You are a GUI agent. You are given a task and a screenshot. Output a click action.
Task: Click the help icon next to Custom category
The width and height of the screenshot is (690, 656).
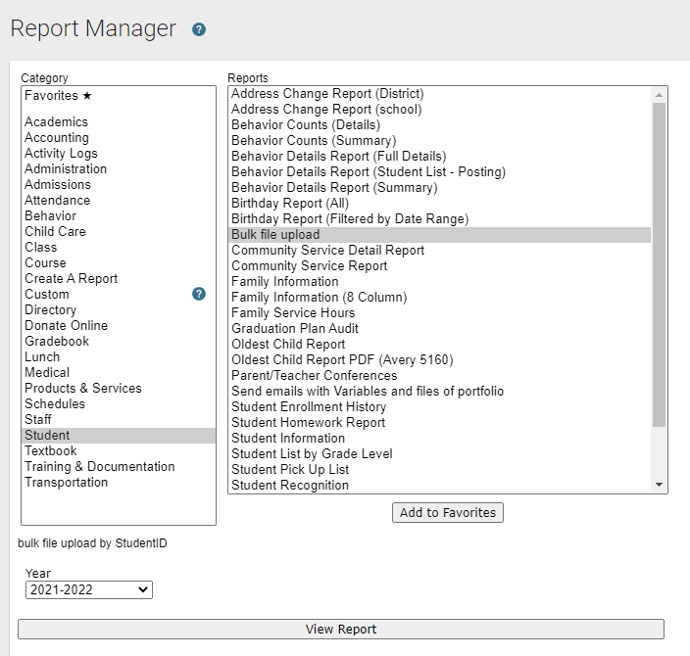click(x=199, y=294)
